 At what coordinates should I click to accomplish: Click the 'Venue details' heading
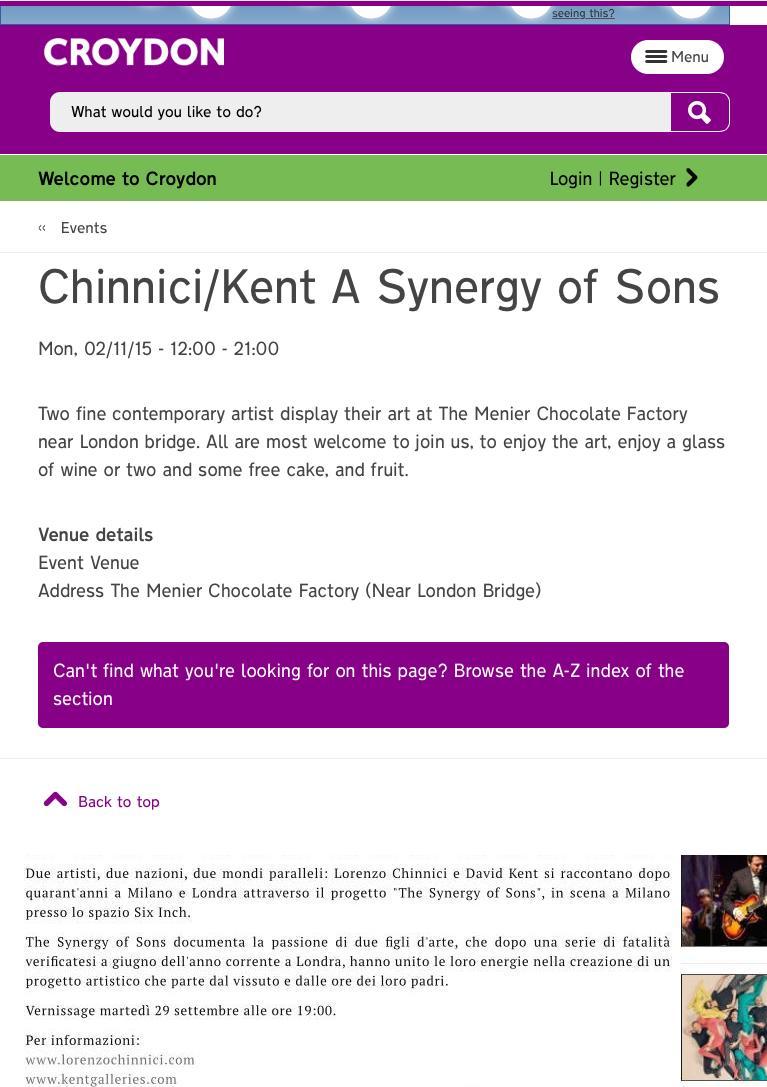pyautogui.click(x=95, y=535)
